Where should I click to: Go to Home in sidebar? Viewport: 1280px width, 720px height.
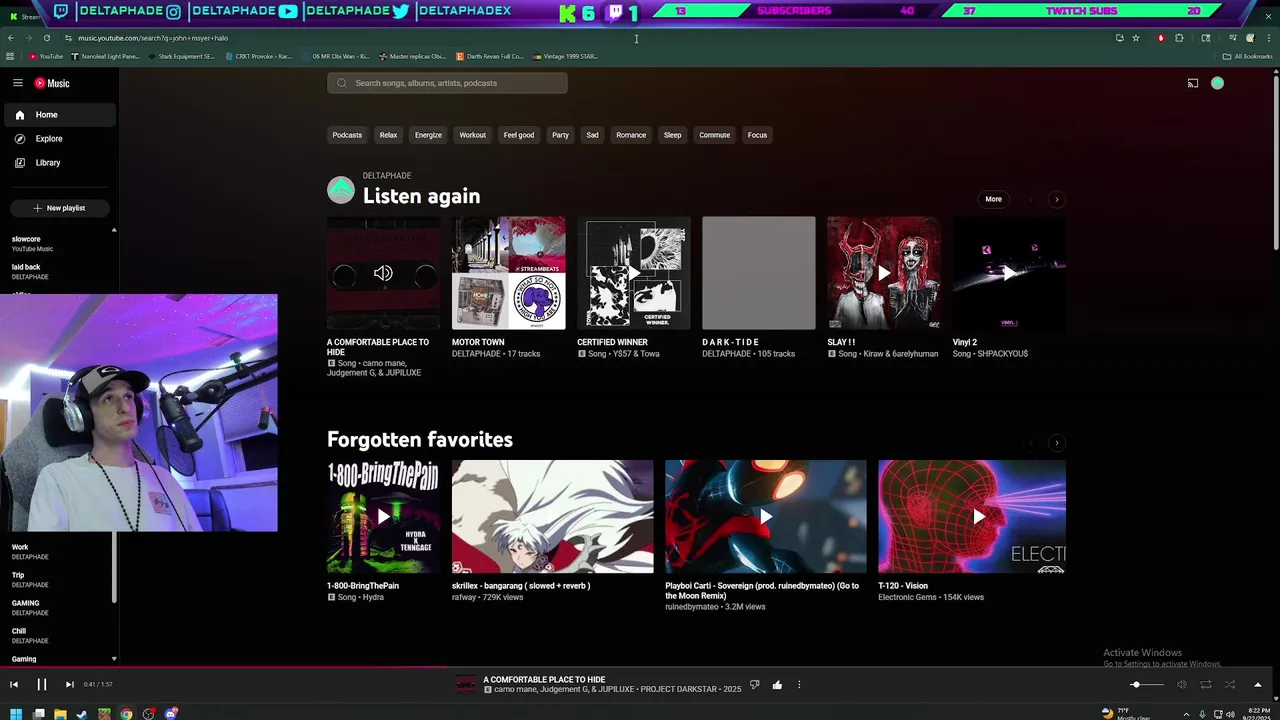(x=59, y=115)
